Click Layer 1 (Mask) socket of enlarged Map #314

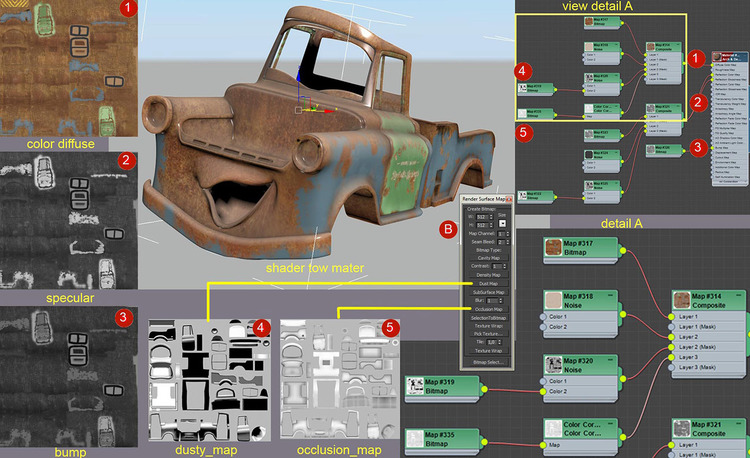point(671,327)
